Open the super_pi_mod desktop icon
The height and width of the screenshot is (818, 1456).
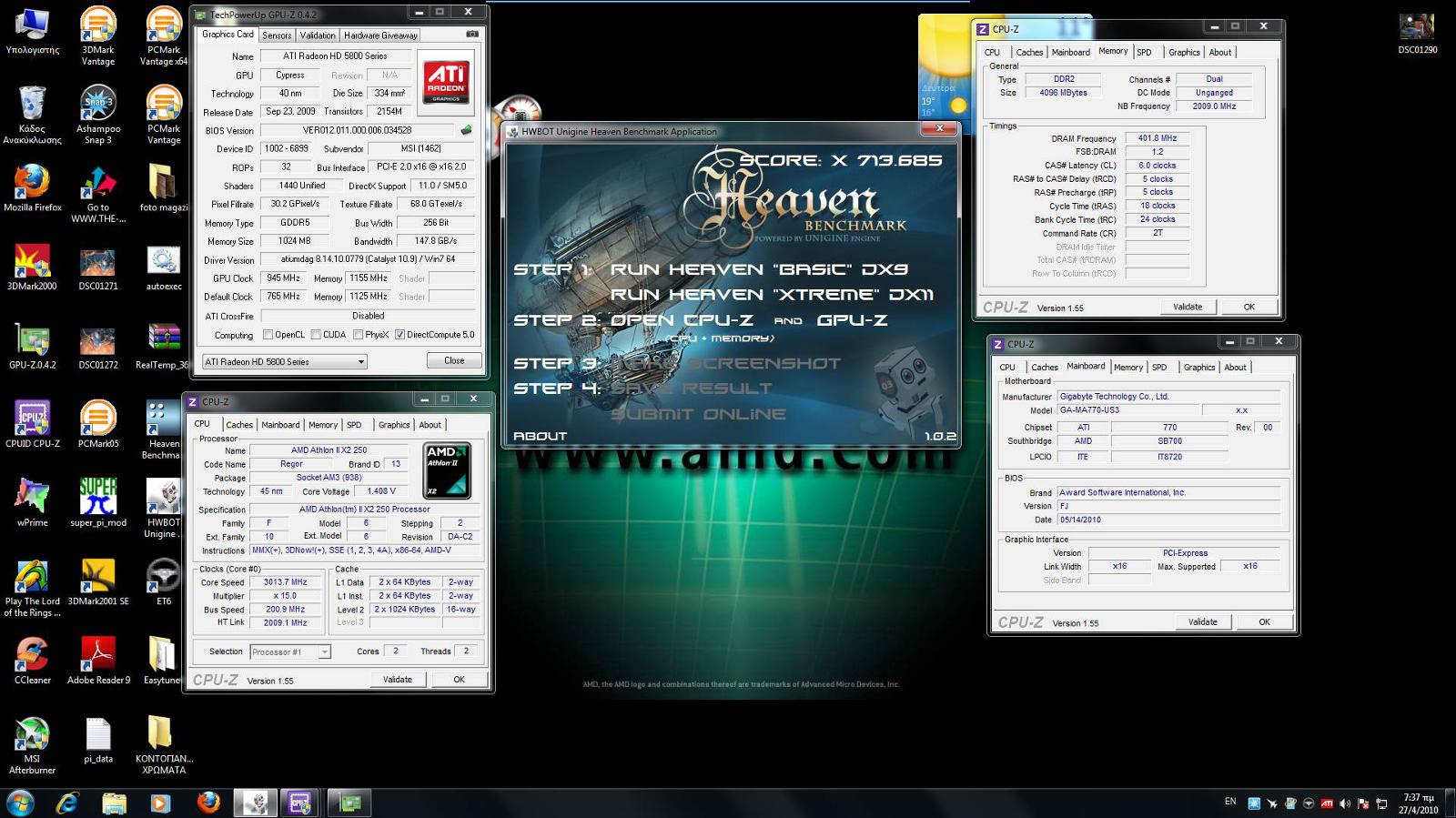click(x=98, y=503)
